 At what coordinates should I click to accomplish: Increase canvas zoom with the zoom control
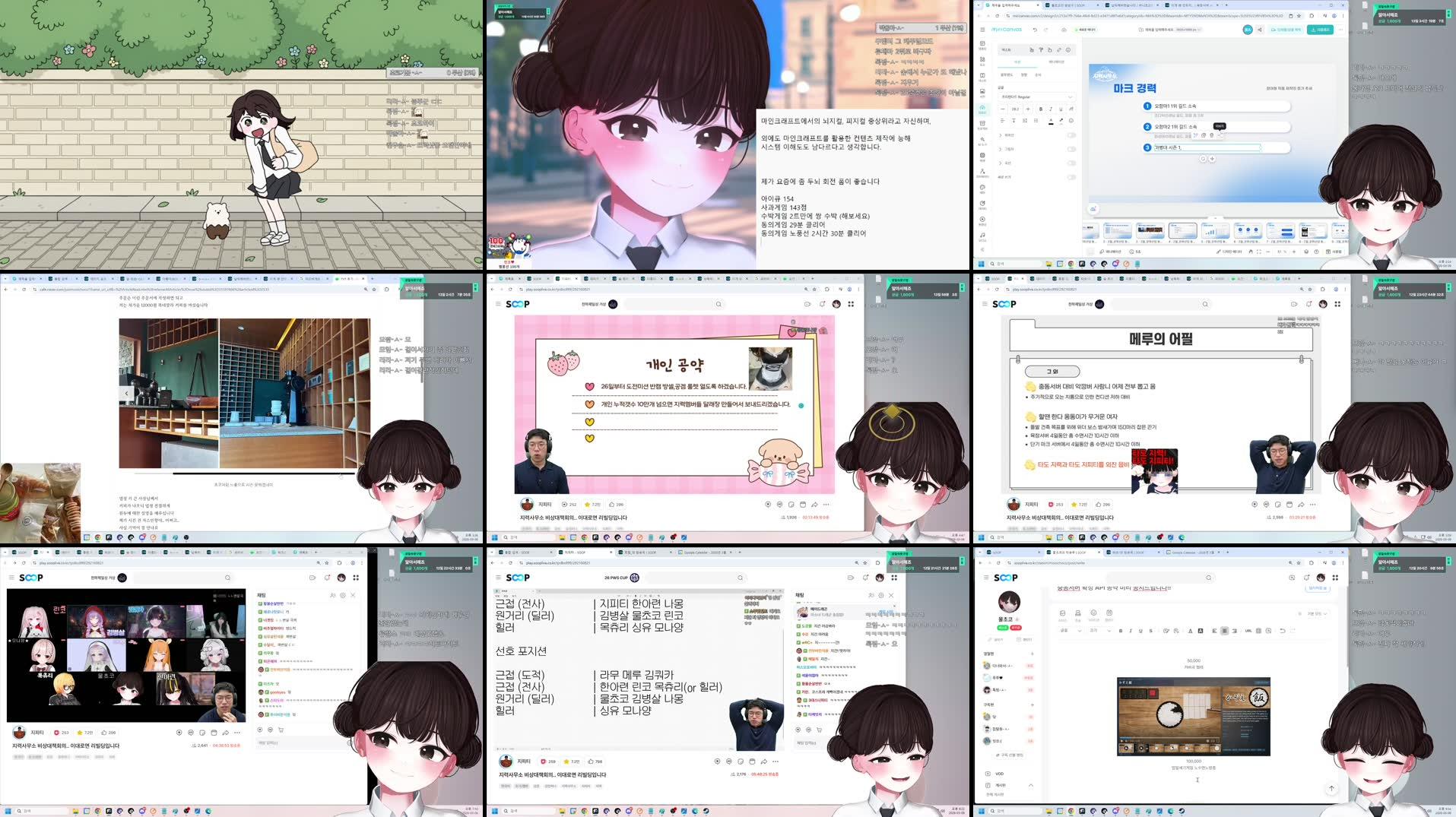(x=1294, y=252)
